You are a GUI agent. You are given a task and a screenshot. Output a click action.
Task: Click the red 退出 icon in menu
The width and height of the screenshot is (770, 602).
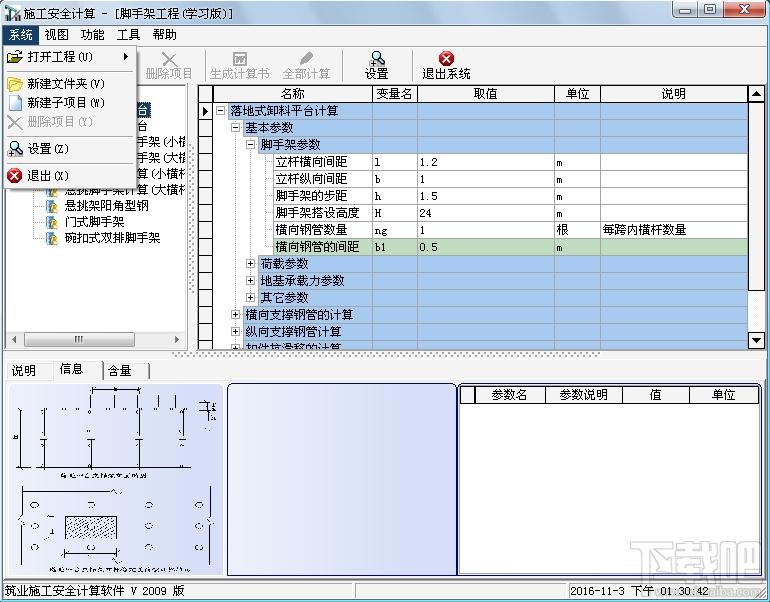(15, 175)
